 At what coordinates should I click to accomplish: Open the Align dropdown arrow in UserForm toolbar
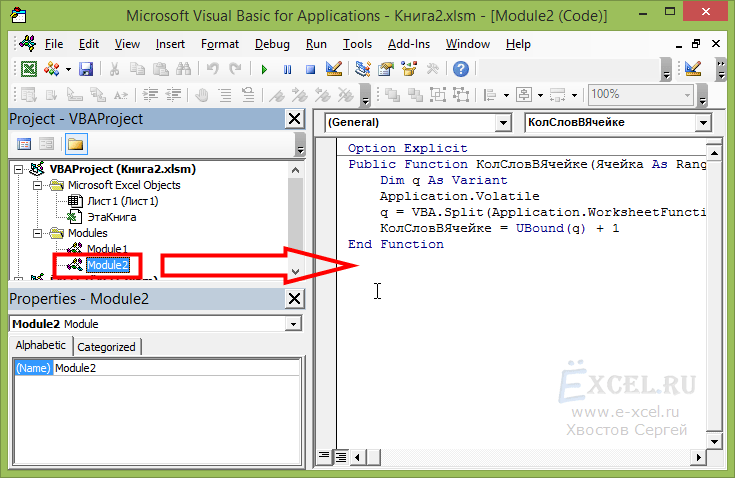click(x=506, y=96)
